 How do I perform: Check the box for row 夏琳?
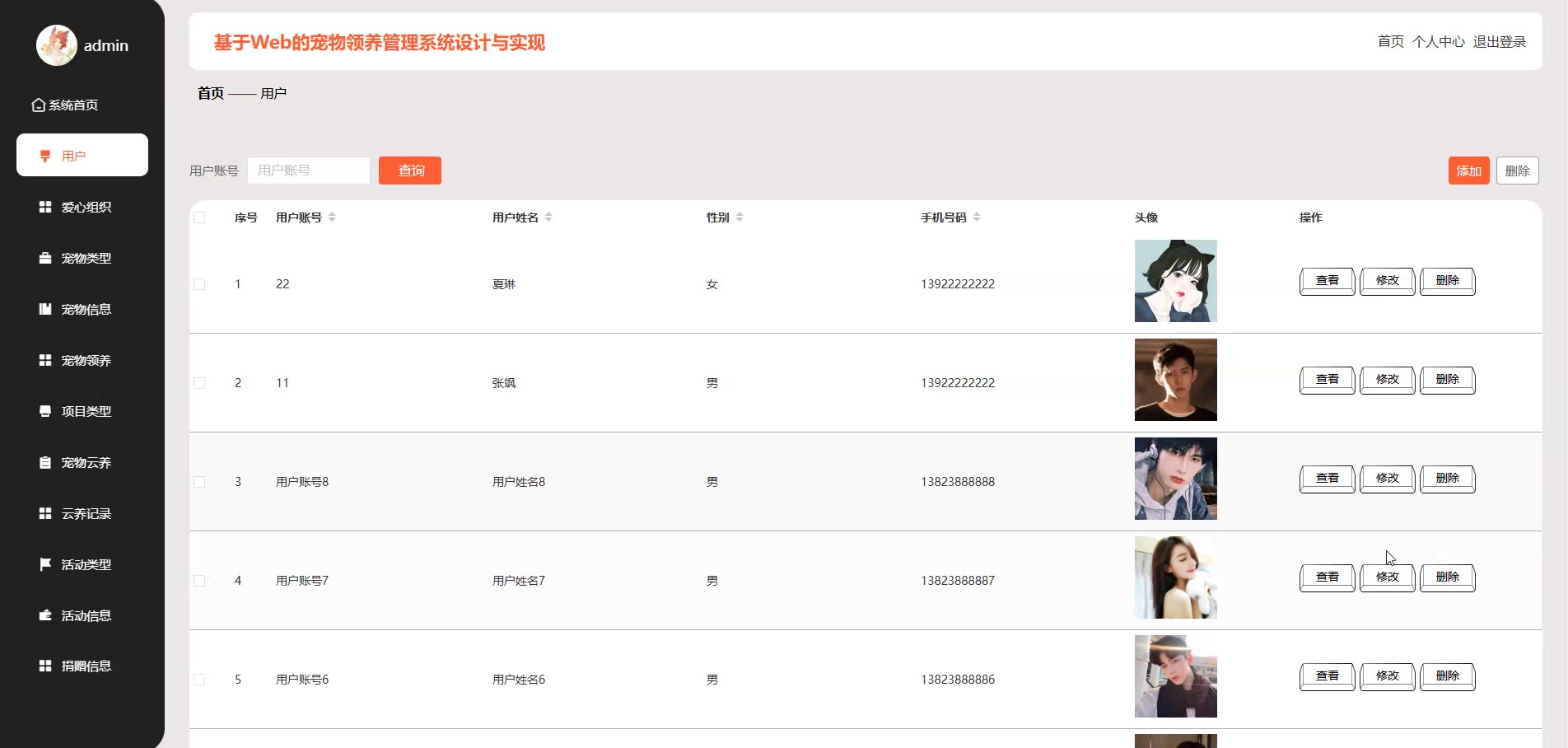[199, 284]
